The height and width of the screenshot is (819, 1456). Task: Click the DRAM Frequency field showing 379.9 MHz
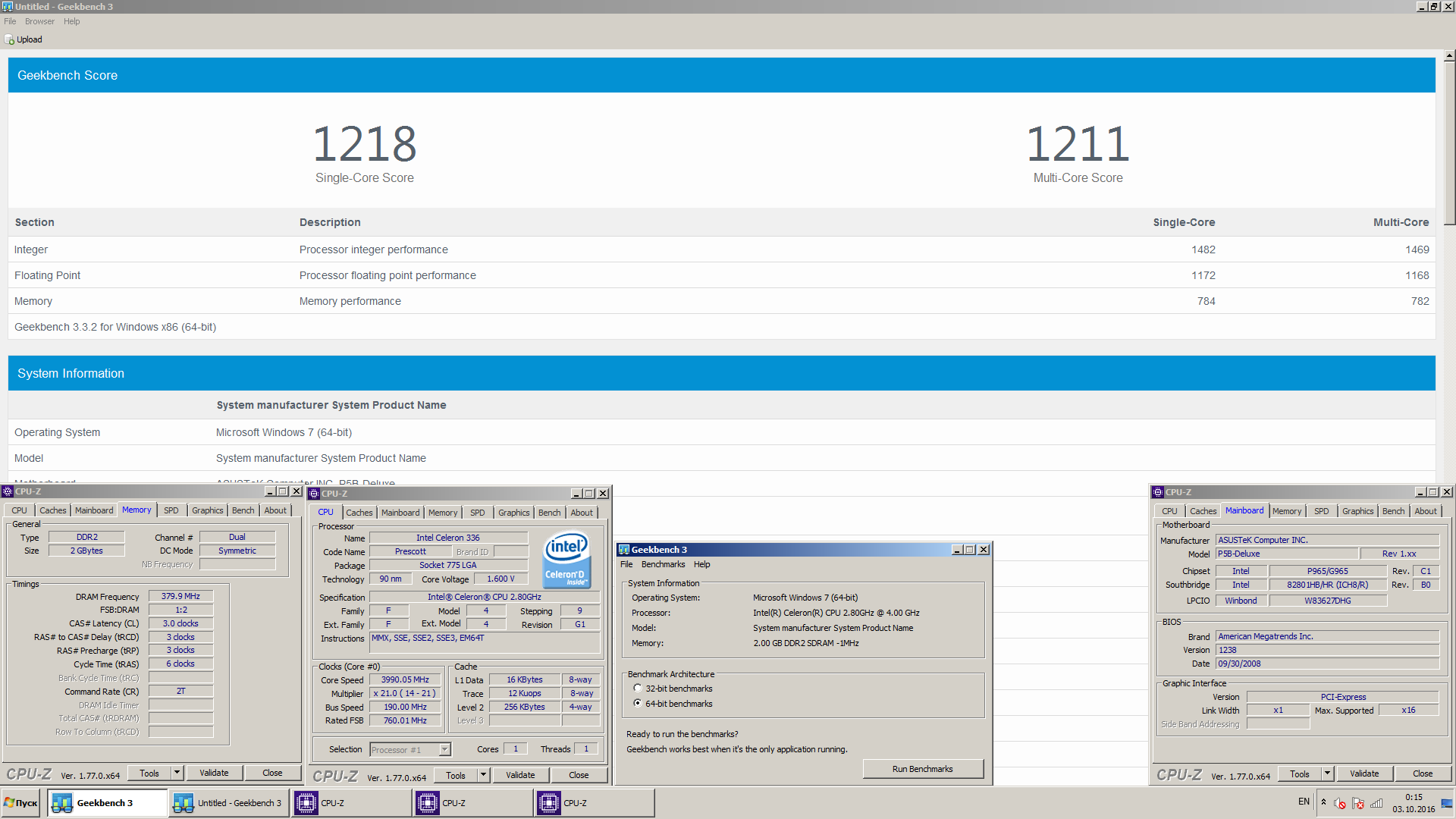(x=180, y=596)
